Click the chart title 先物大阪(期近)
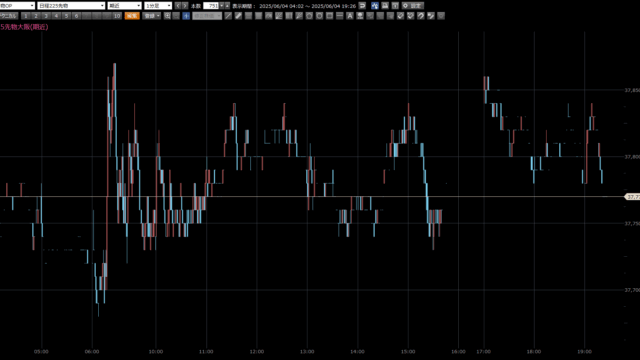The height and width of the screenshot is (360, 640). (24, 27)
